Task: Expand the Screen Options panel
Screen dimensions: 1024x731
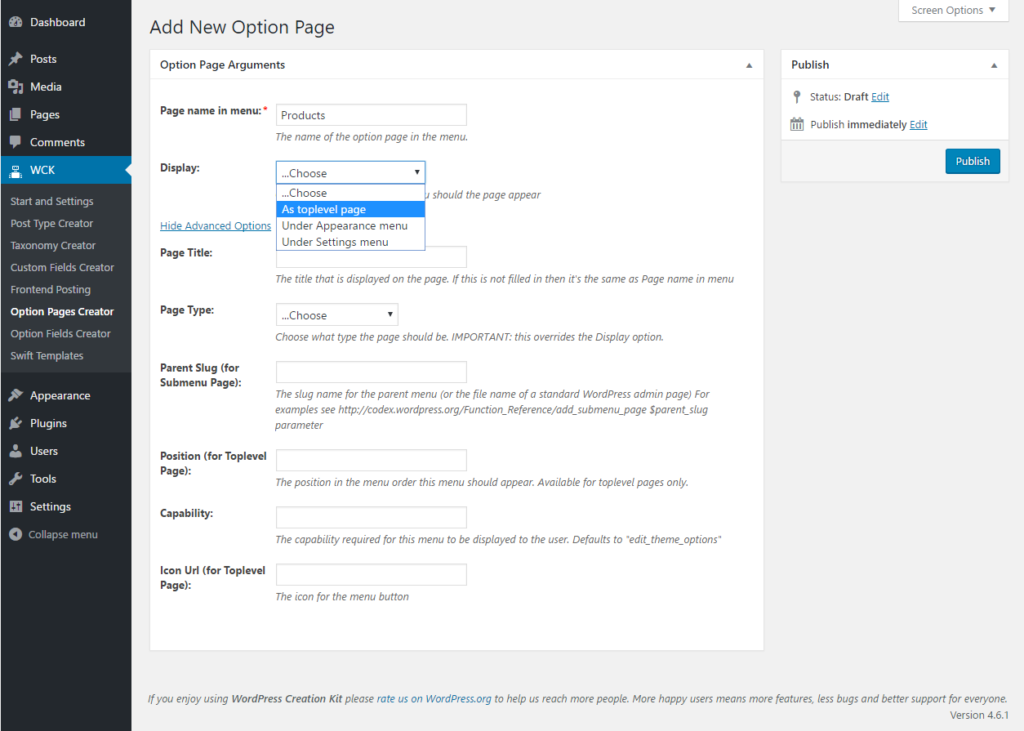Action: (x=951, y=10)
